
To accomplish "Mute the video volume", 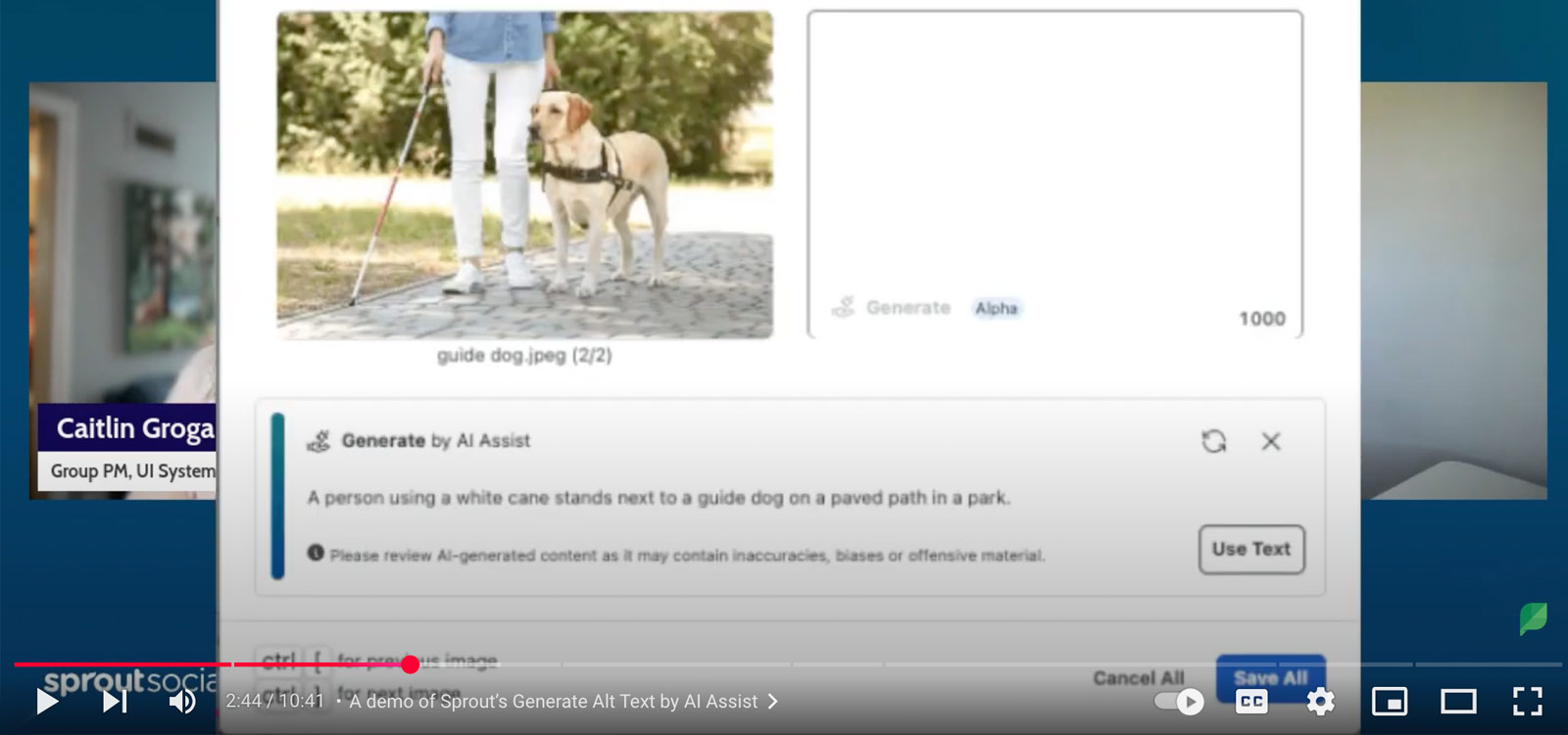I will pyautogui.click(x=182, y=702).
